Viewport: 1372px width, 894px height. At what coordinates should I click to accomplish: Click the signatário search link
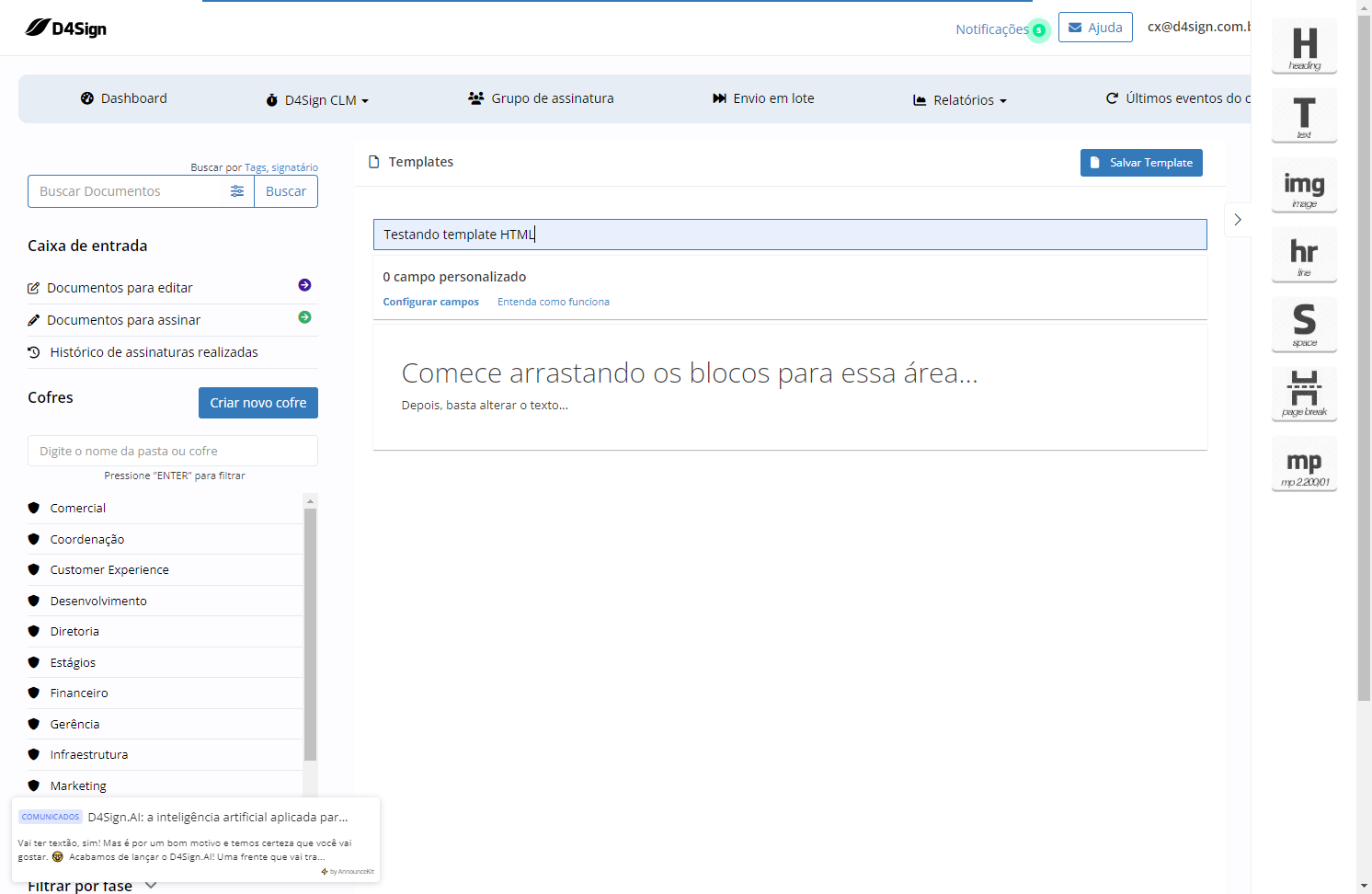click(x=294, y=167)
